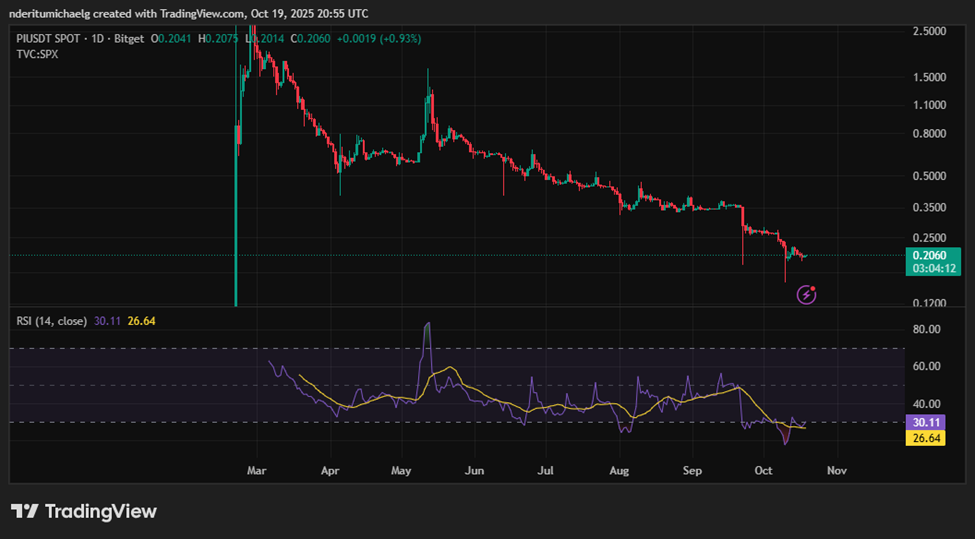Screen dimensions: 975x539
Task: Click the purple lightning bolt event icon
Action: 807,295
